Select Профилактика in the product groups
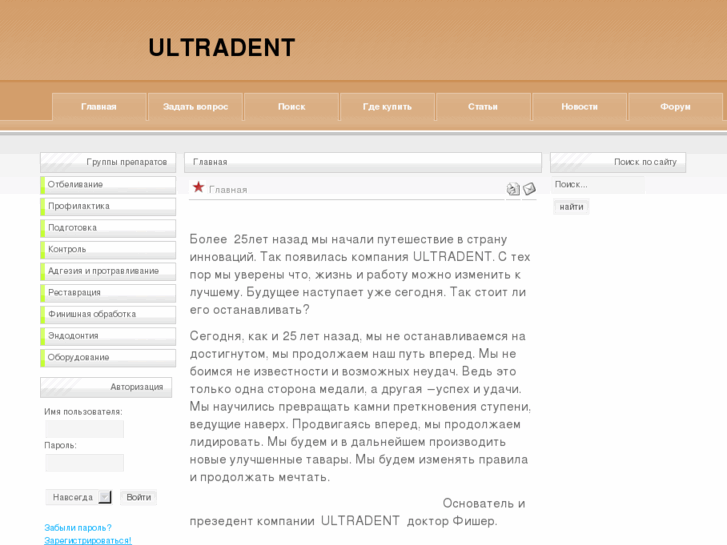 [x=108, y=206]
